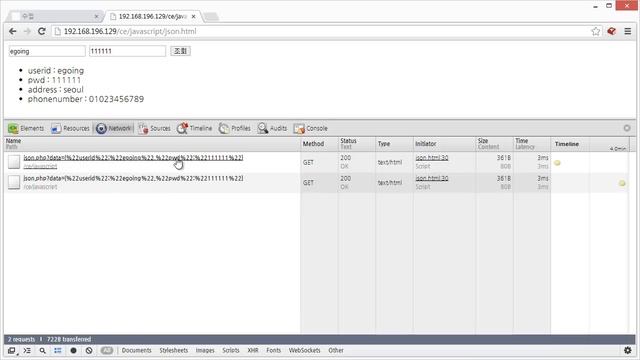Click the 조회 submit button

180,51
